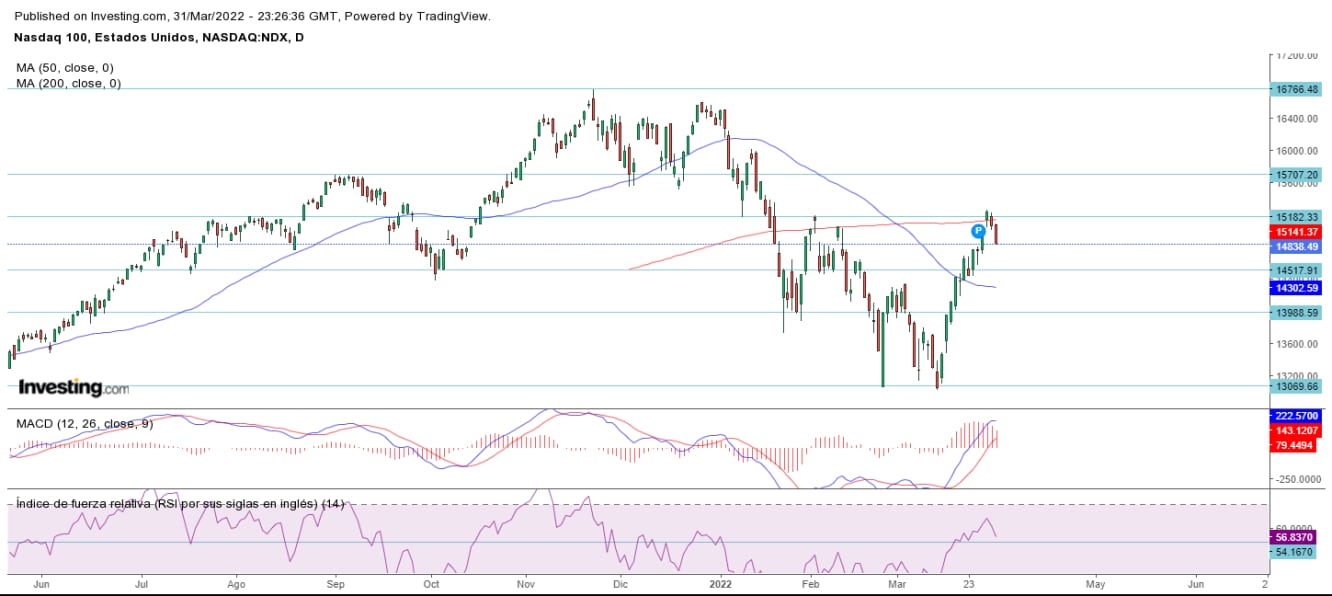Image resolution: width=1332 pixels, height=596 pixels.
Task: Click the 13988.59 price level label
Action: [x=1297, y=312]
